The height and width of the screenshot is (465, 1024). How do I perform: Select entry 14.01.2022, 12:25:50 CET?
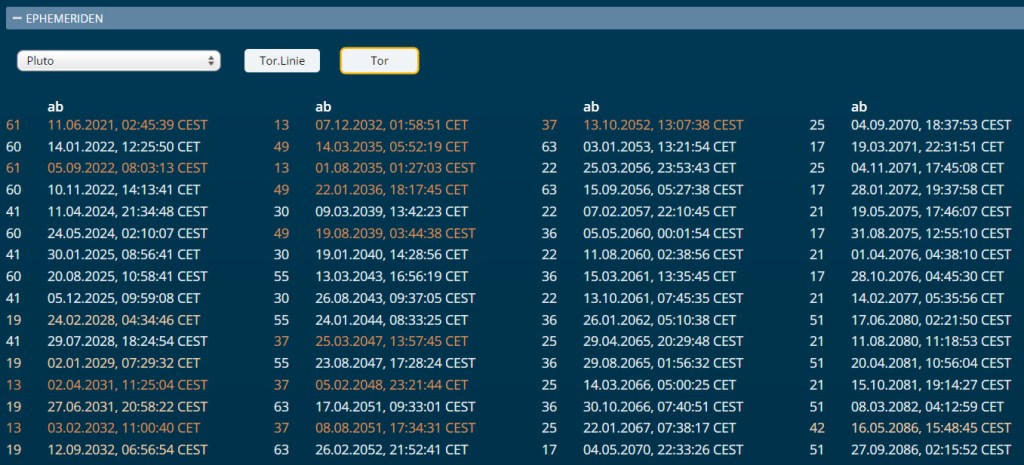(x=122, y=146)
